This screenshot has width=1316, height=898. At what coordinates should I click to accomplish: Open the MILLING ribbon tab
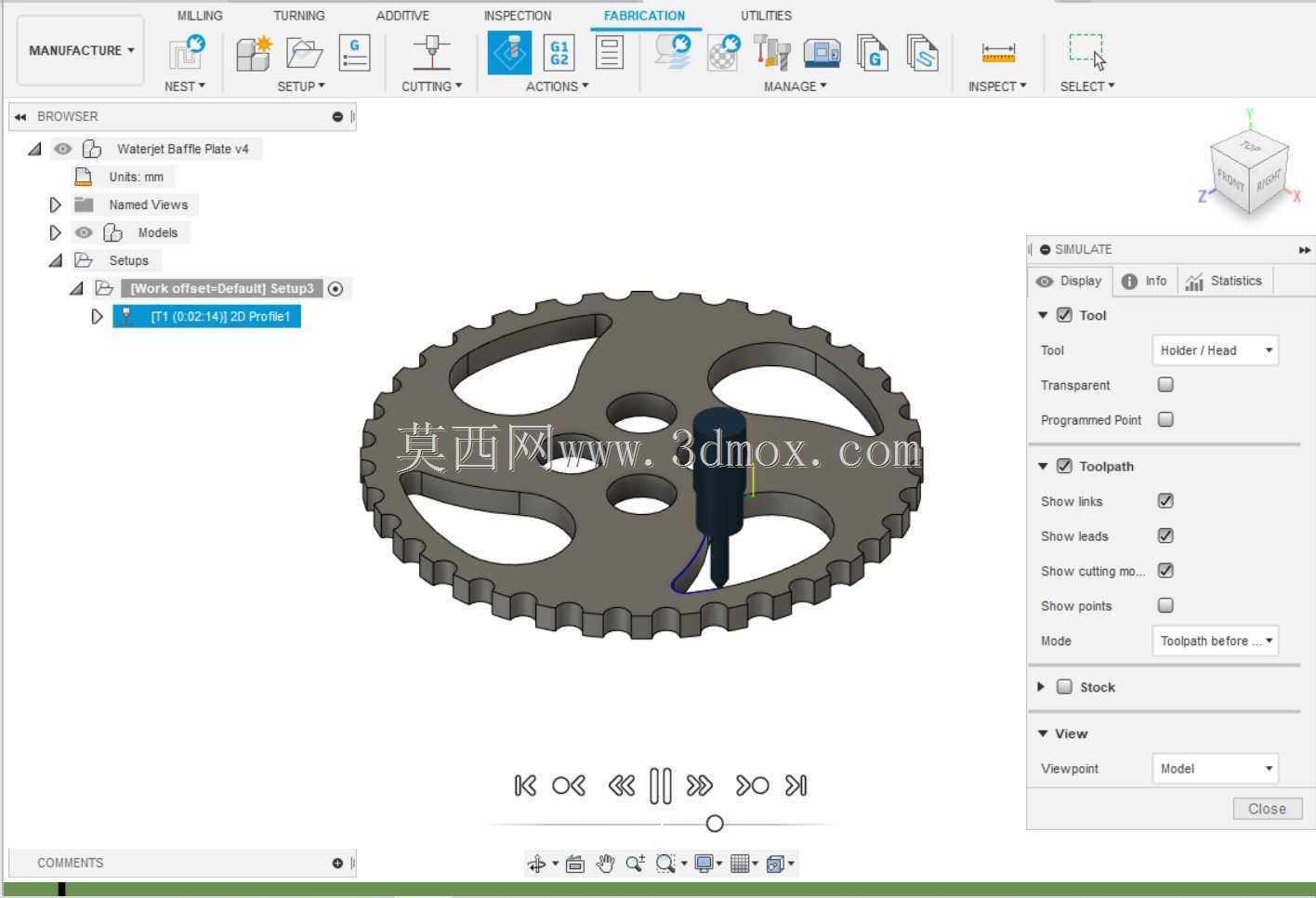pyautogui.click(x=200, y=16)
